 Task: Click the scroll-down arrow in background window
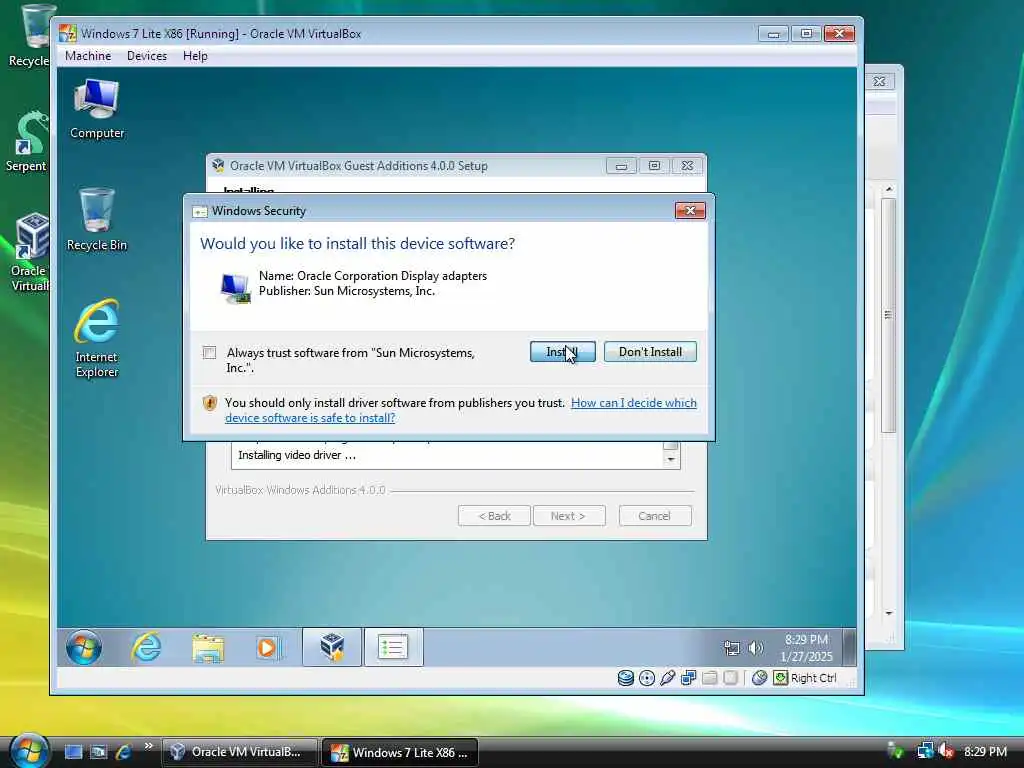[888, 613]
